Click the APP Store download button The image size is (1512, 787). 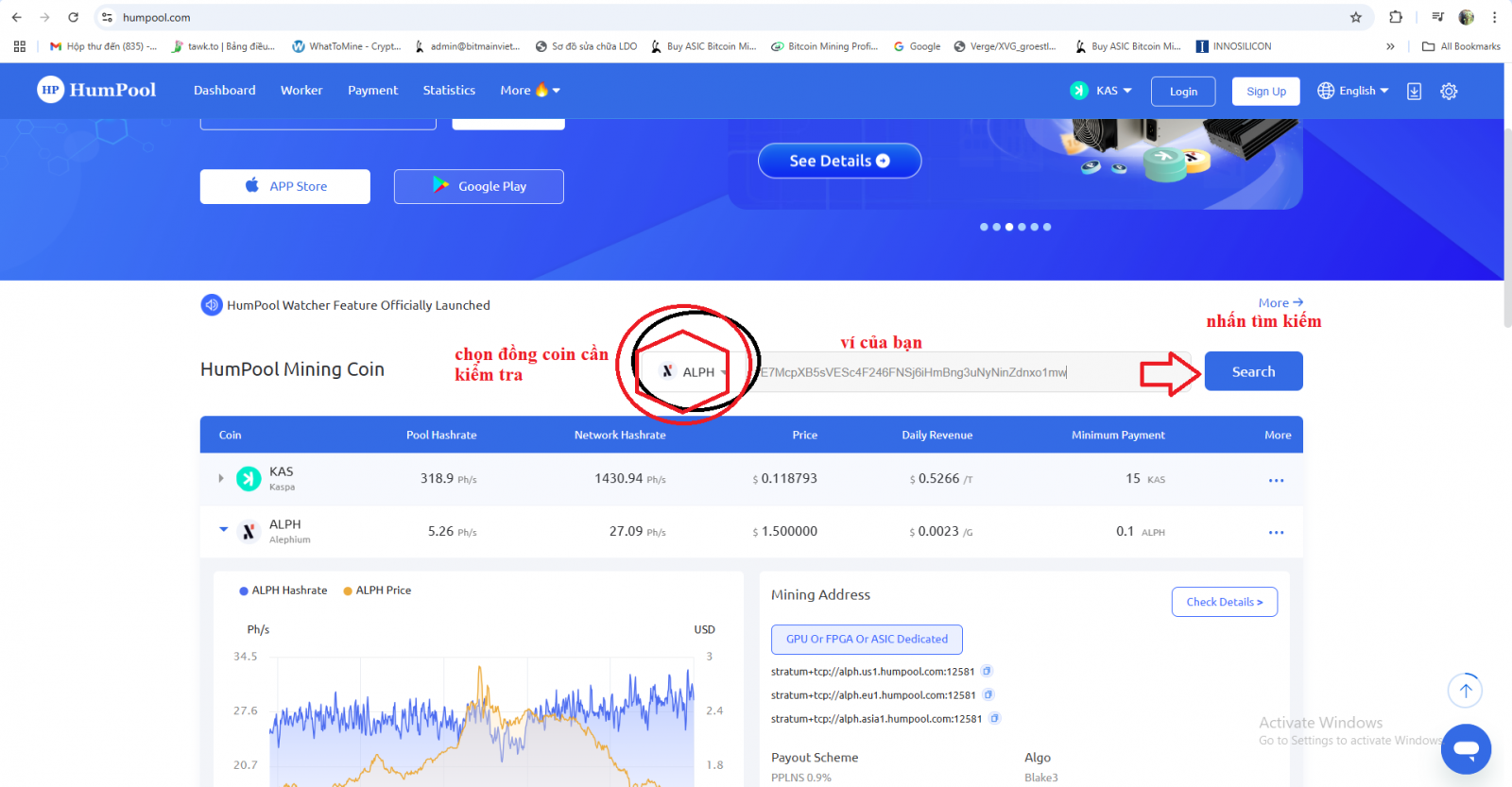285,186
